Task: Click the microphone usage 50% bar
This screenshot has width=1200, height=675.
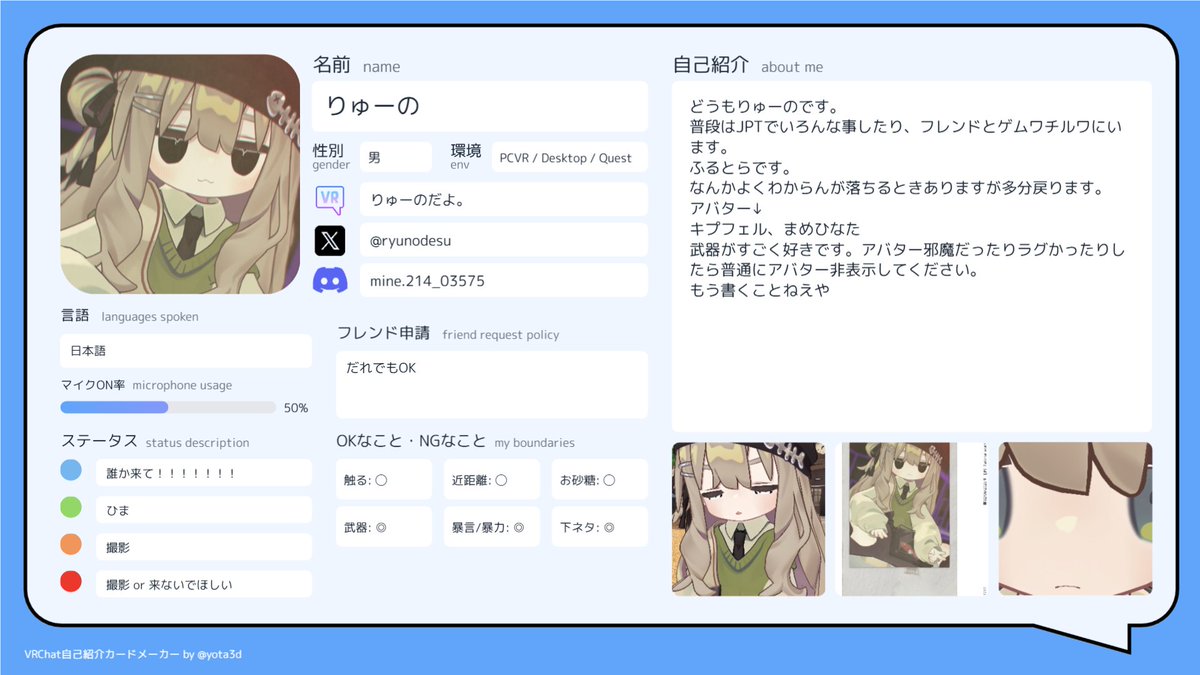Action: click(x=168, y=407)
